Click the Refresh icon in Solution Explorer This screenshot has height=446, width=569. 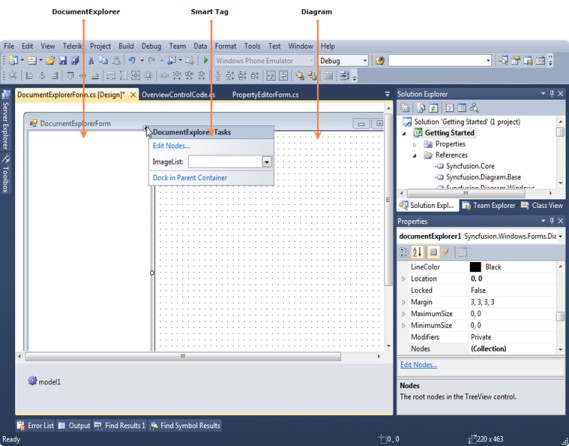point(434,108)
